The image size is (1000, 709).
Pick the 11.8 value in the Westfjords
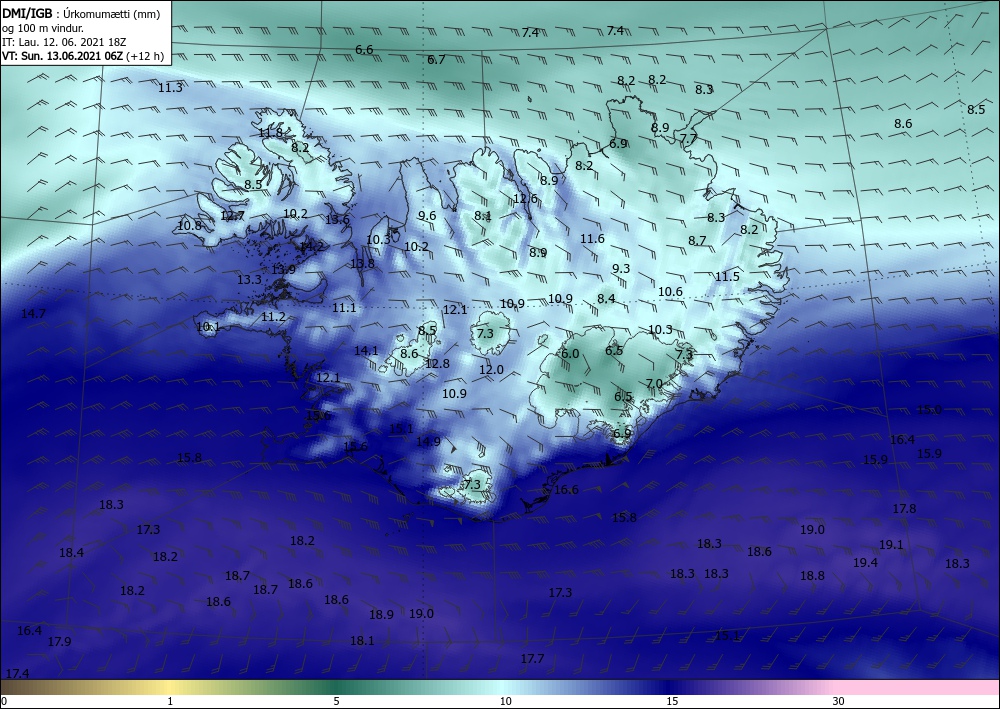tap(270, 133)
